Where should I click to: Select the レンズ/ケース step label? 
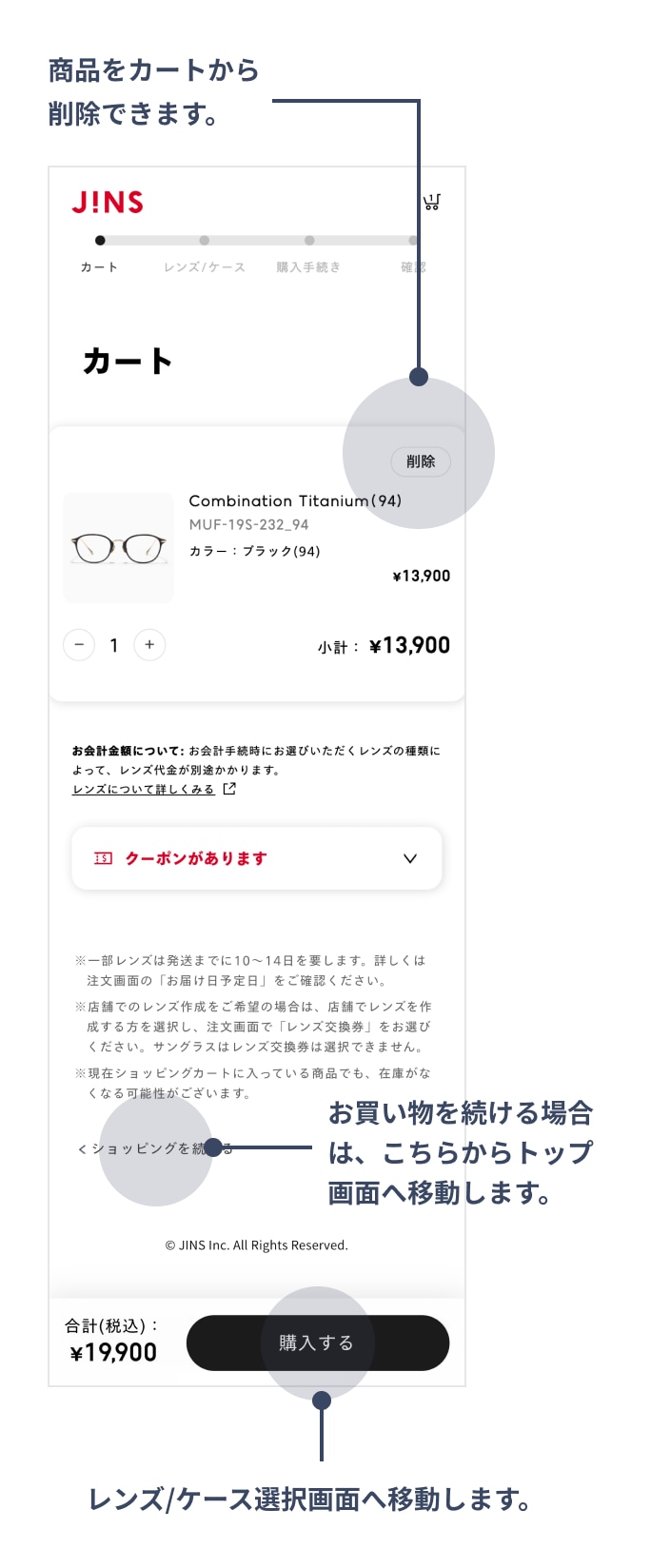point(204,267)
